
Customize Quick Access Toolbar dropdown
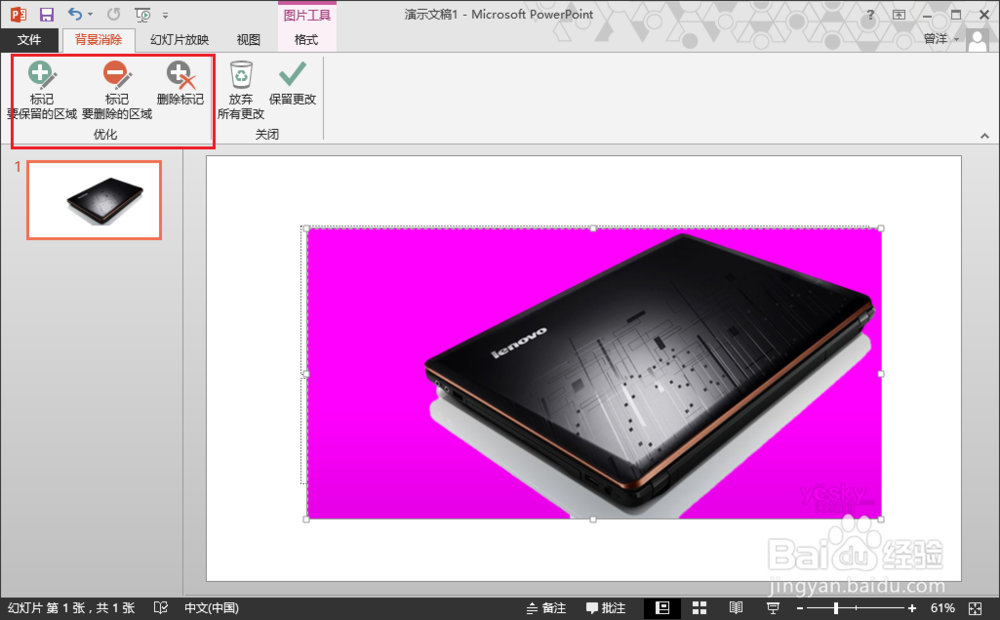pos(165,15)
